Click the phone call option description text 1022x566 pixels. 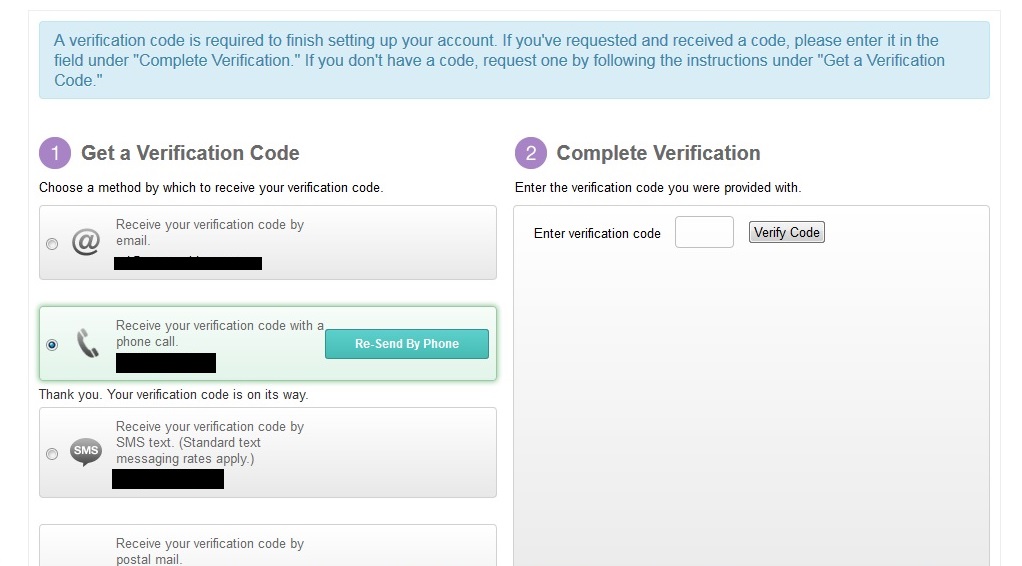(220, 333)
